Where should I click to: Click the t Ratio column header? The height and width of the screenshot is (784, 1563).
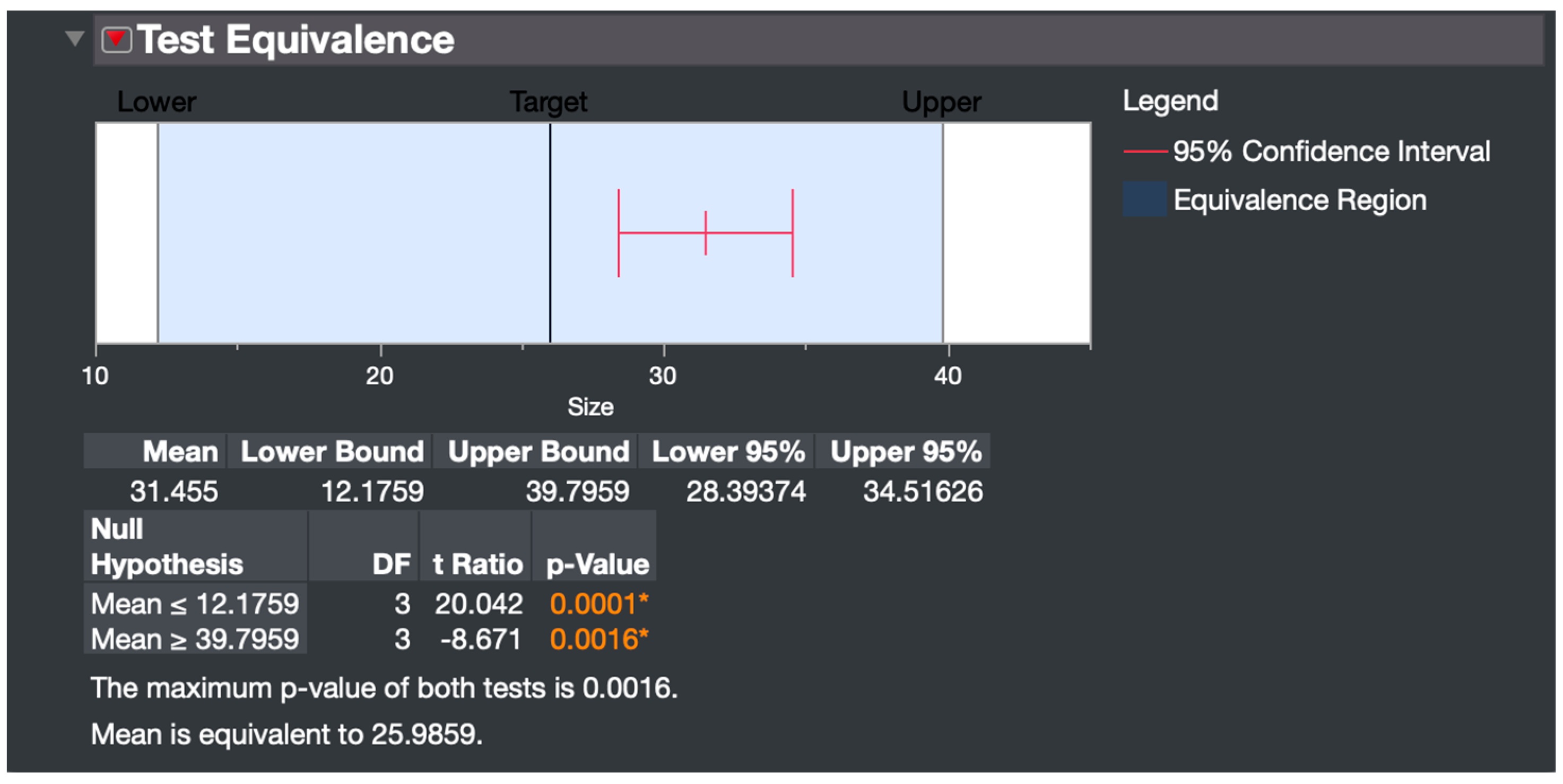477,564
